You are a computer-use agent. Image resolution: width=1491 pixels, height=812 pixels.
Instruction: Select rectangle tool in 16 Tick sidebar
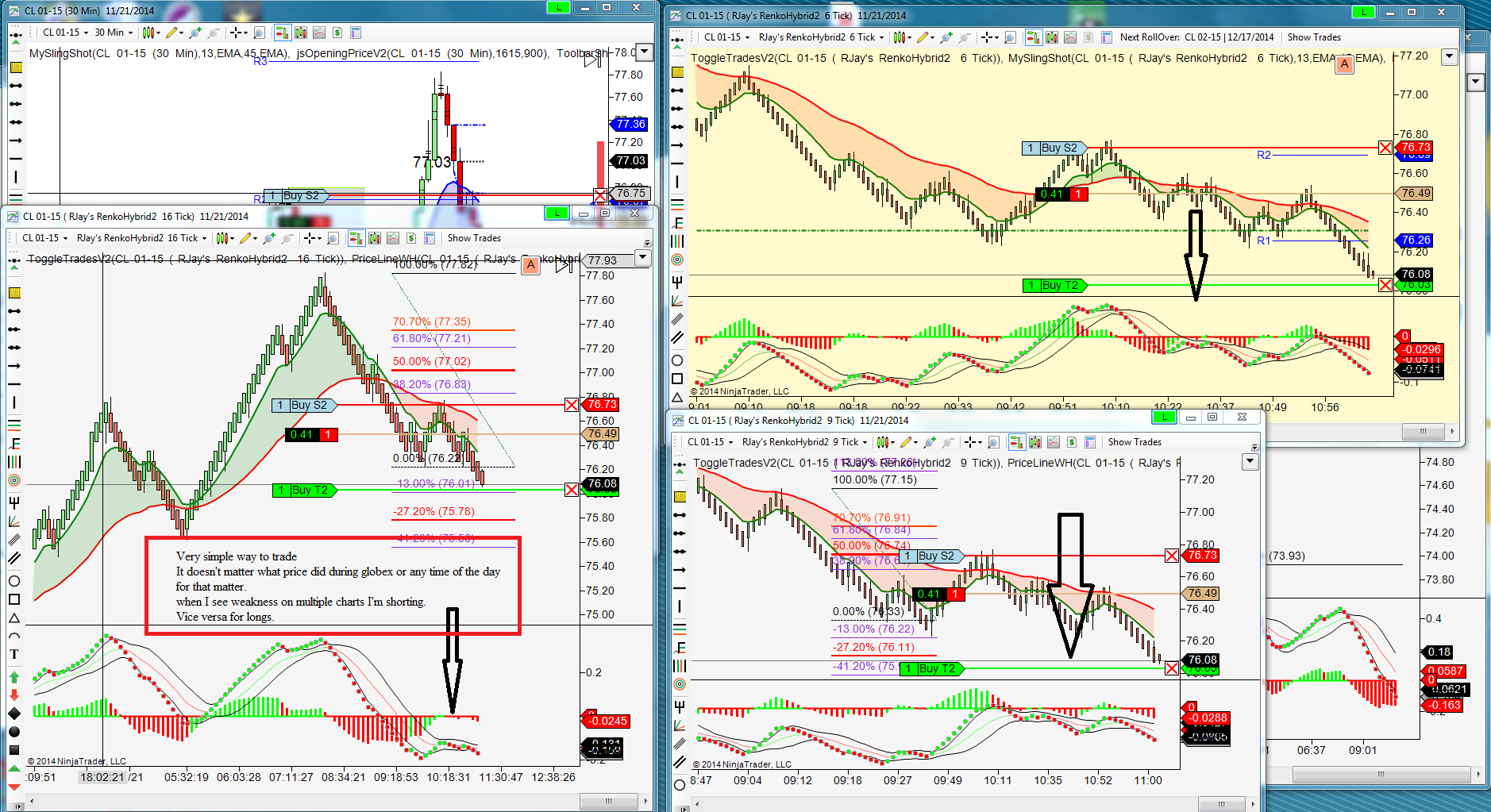pyautogui.click(x=14, y=599)
